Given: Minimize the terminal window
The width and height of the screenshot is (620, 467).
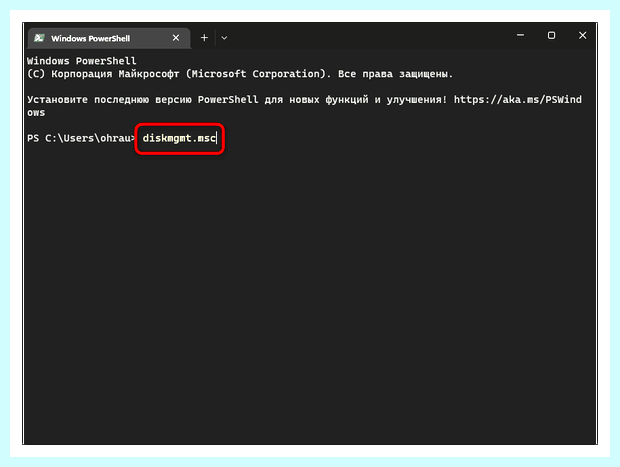Looking at the screenshot, I should coord(520,36).
